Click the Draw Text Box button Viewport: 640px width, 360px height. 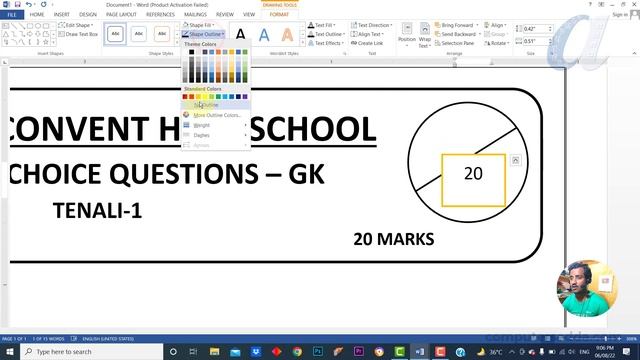point(78,34)
